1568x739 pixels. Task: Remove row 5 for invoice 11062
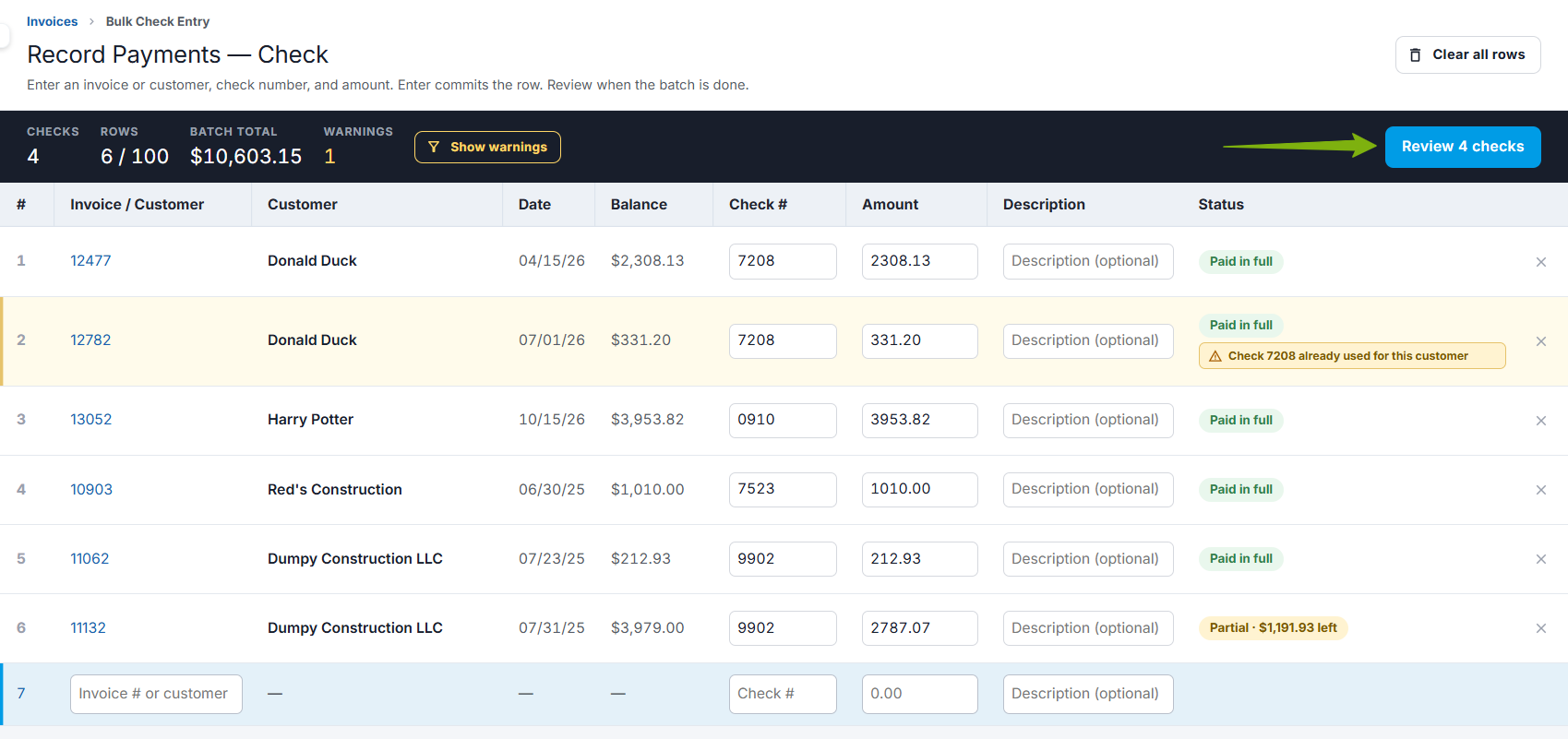tap(1540, 559)
